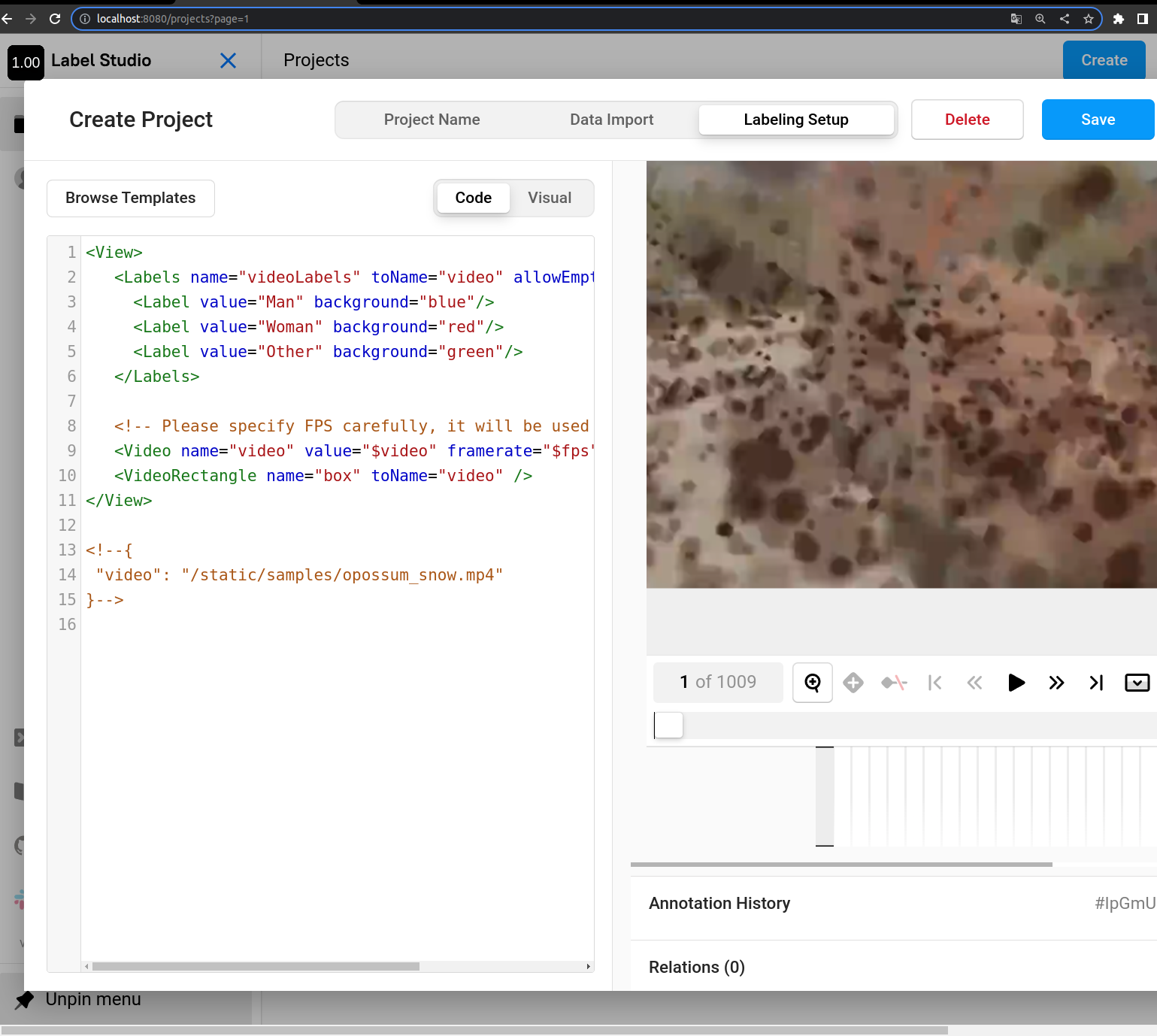Jump to the first video frame
The width and height of the screenshot is (1157, 1036).
click(934, 683)
